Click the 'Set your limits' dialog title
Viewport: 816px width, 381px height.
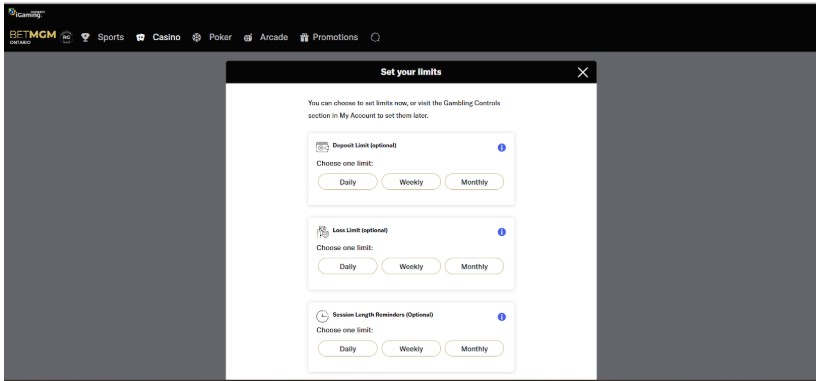(x=411, y=72)
